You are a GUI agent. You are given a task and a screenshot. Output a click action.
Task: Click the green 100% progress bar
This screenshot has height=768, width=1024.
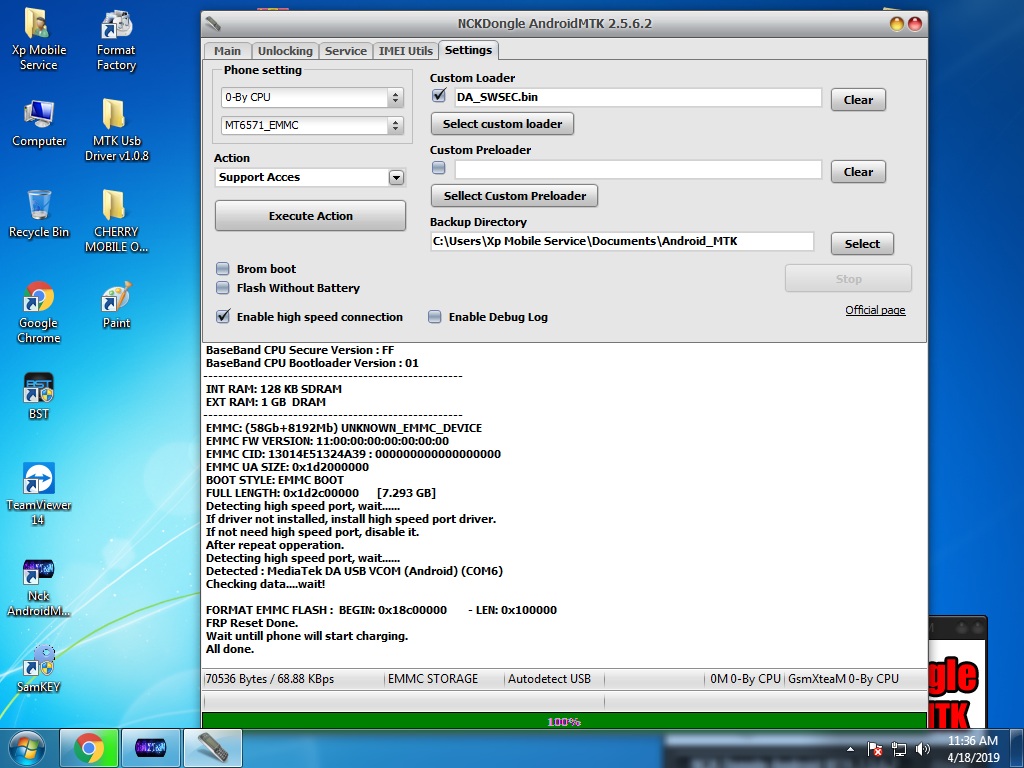click(x=564, y=721)
